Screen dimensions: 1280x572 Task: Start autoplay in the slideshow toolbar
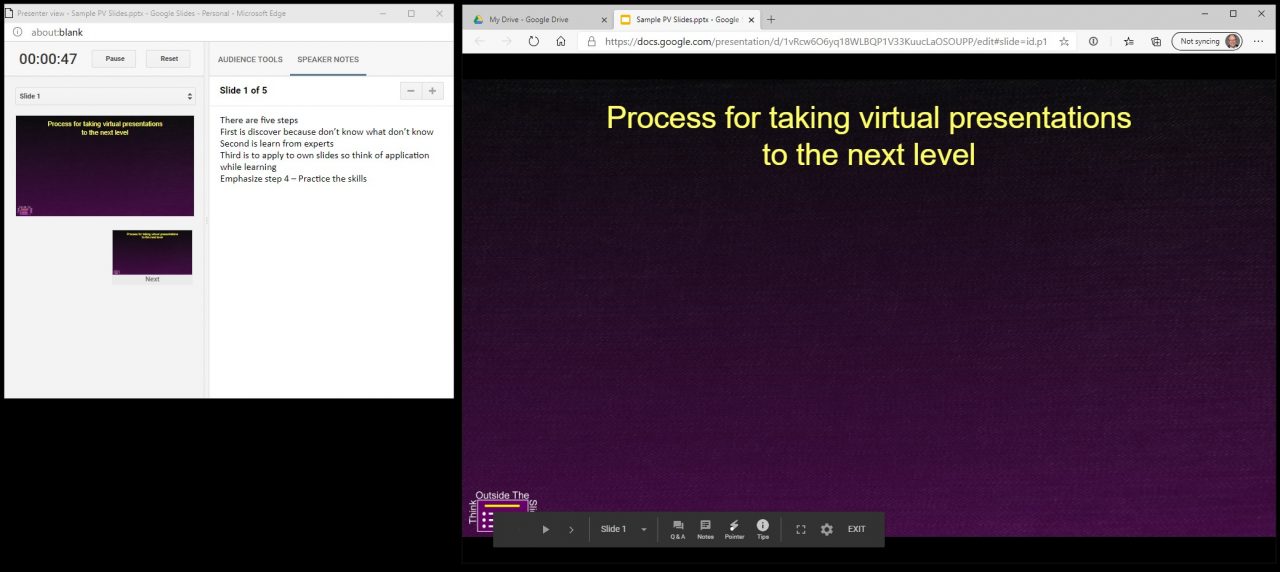(x=546, y=529)
